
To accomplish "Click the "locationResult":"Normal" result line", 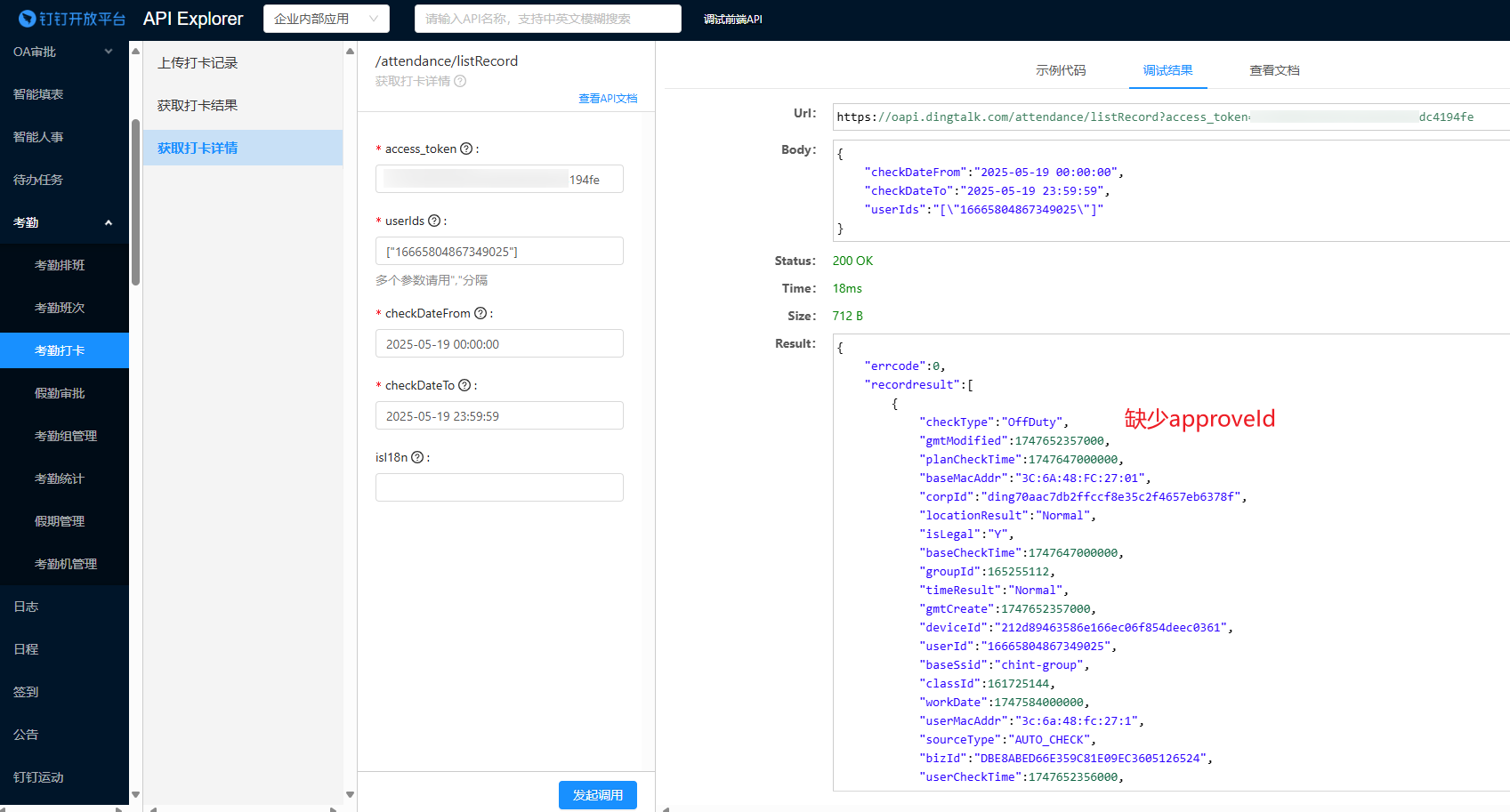I will click(1008, 515).
